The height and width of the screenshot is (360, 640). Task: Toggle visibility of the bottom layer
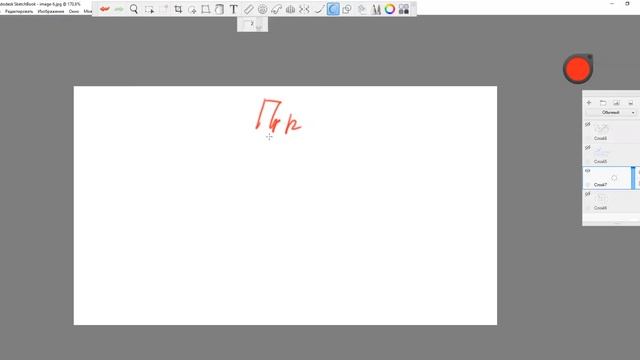(x=588, y=194)
